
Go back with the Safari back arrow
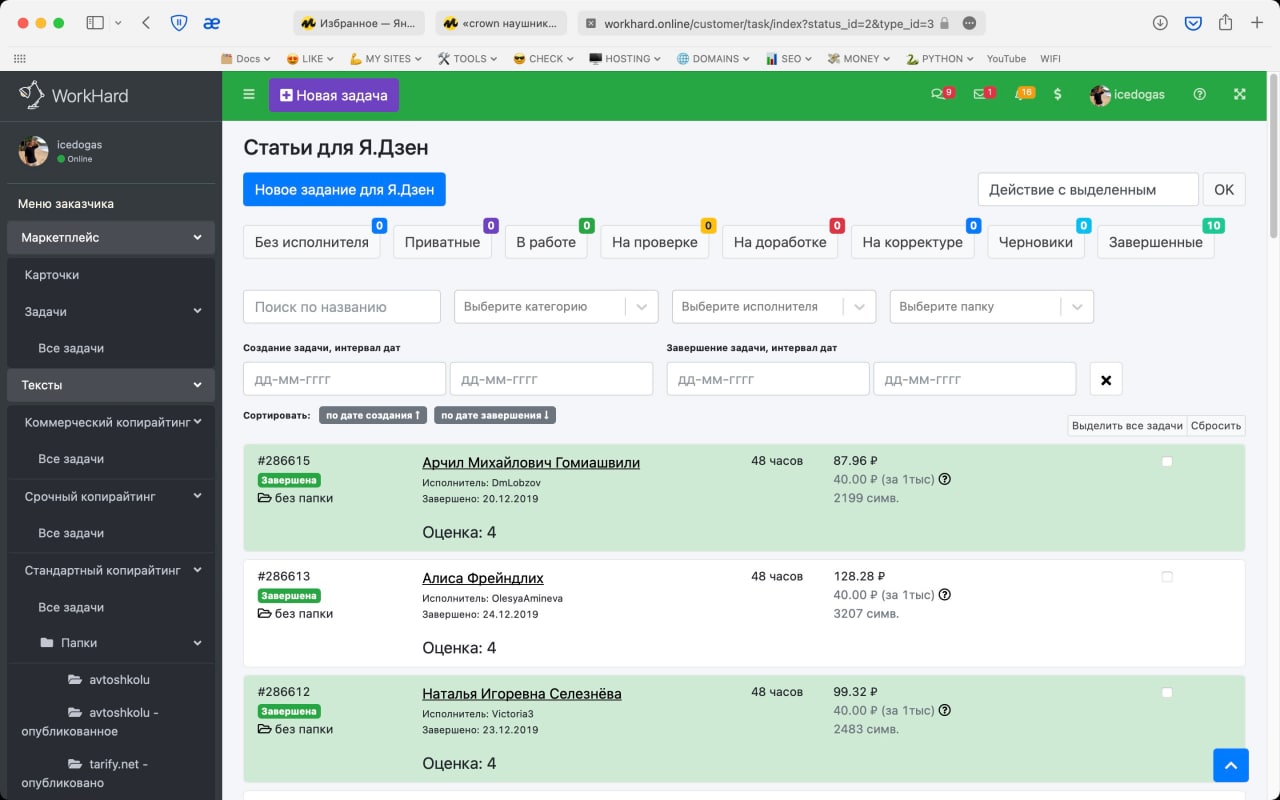[x=146, y=22]
